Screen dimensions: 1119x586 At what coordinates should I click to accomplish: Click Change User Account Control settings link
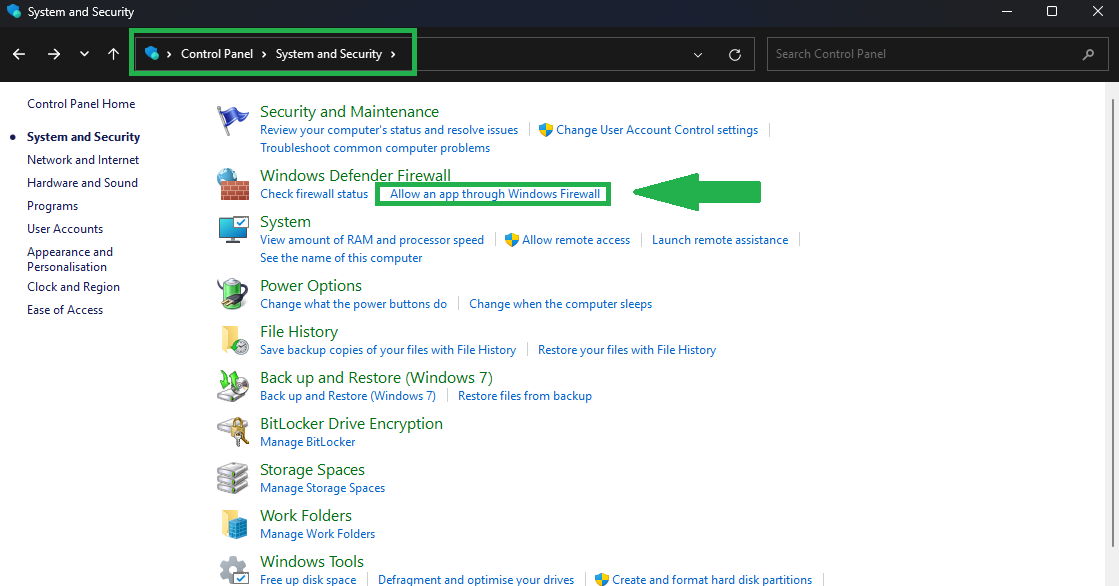click(x=656, y=130)
